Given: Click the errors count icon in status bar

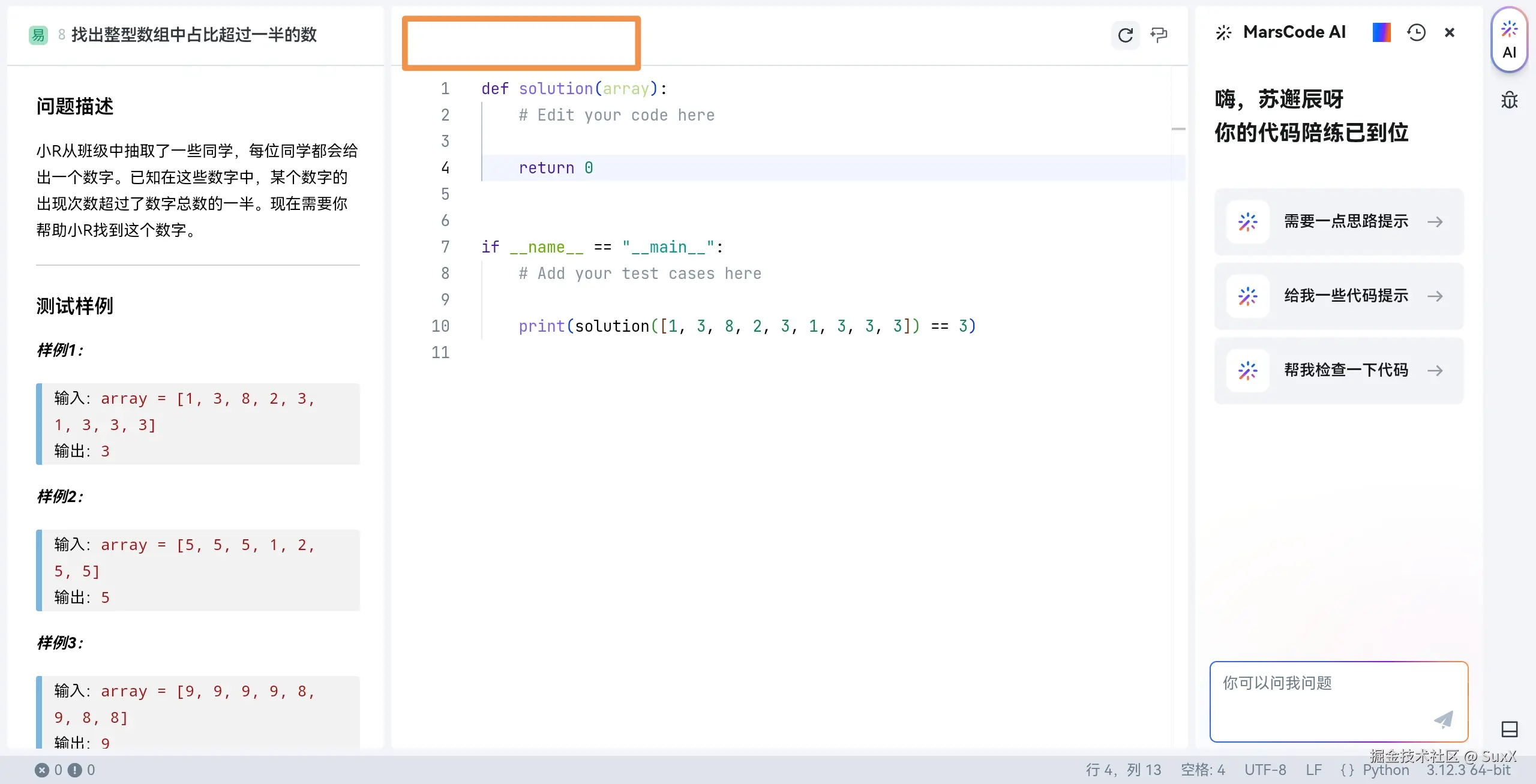Looking at the screenshot, I should tap(42, 770).
